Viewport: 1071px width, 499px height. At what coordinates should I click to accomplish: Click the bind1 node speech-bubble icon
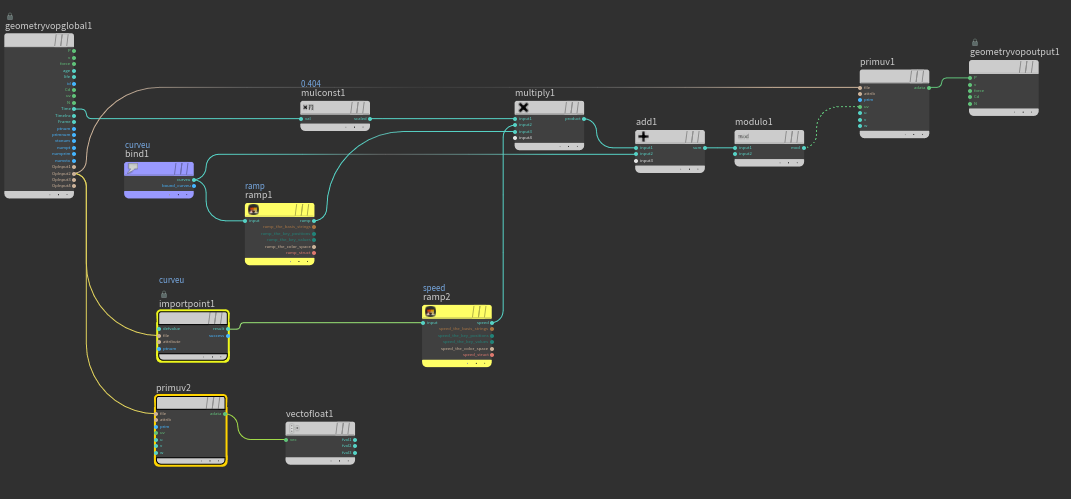pos(133,168)
